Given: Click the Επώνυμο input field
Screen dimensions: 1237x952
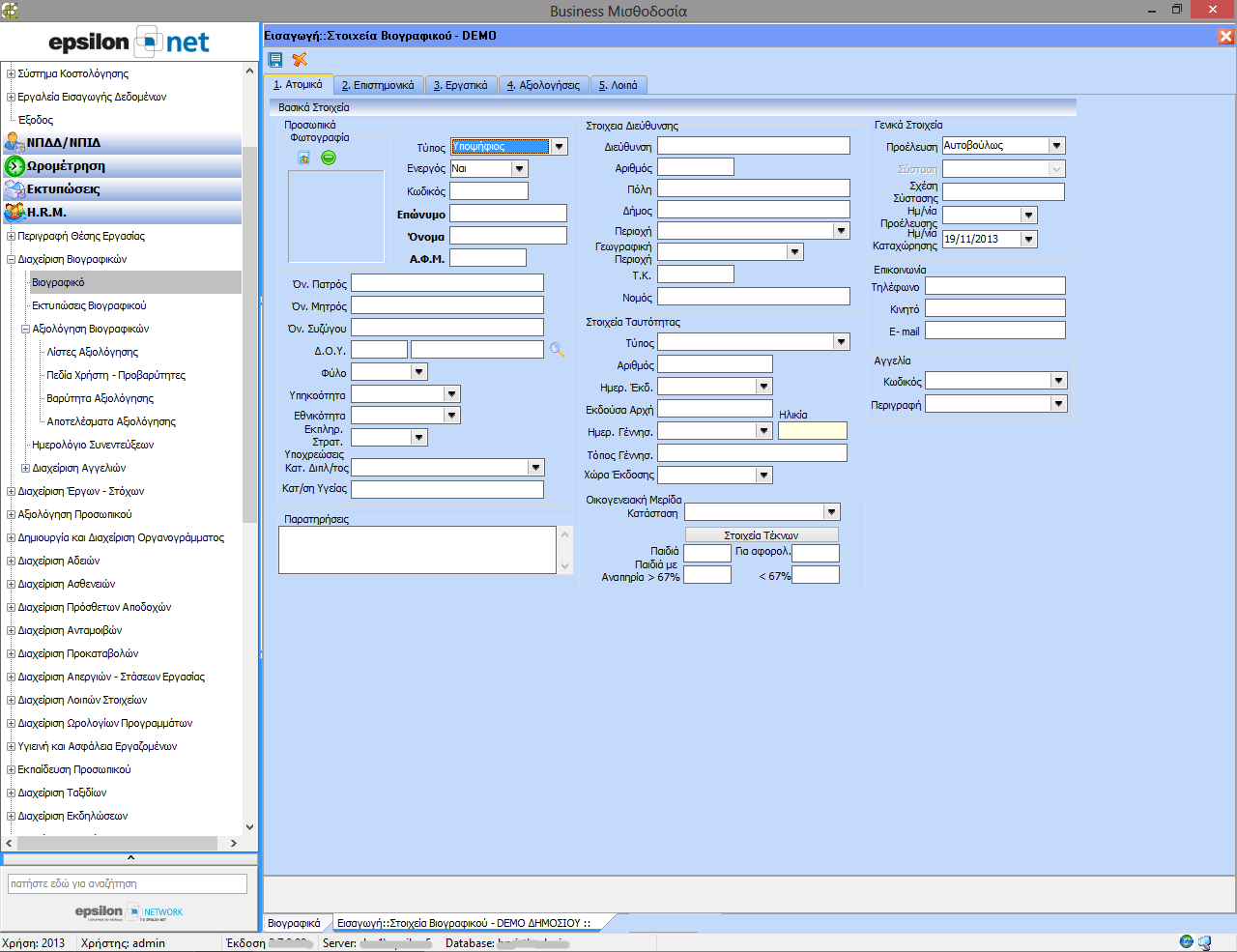Looking at the screenshot, I should click(508, 214).
